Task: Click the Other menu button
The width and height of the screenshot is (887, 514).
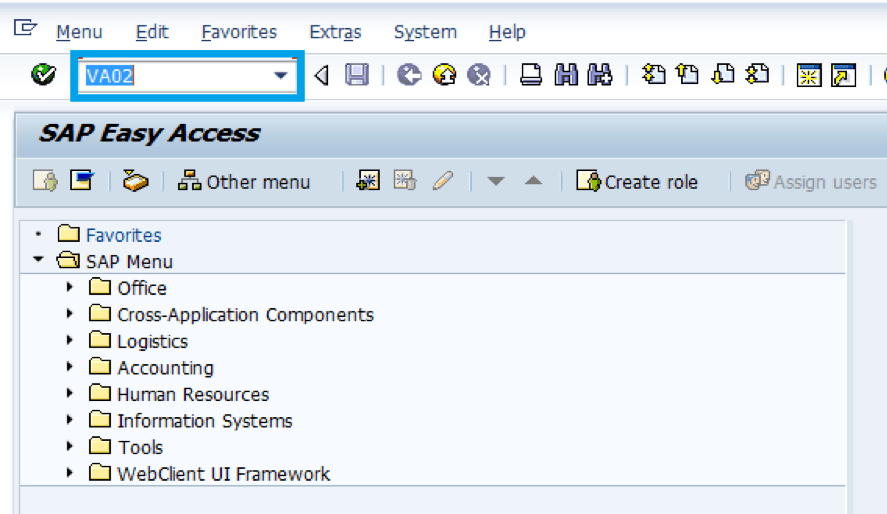Action: point(244,182)
